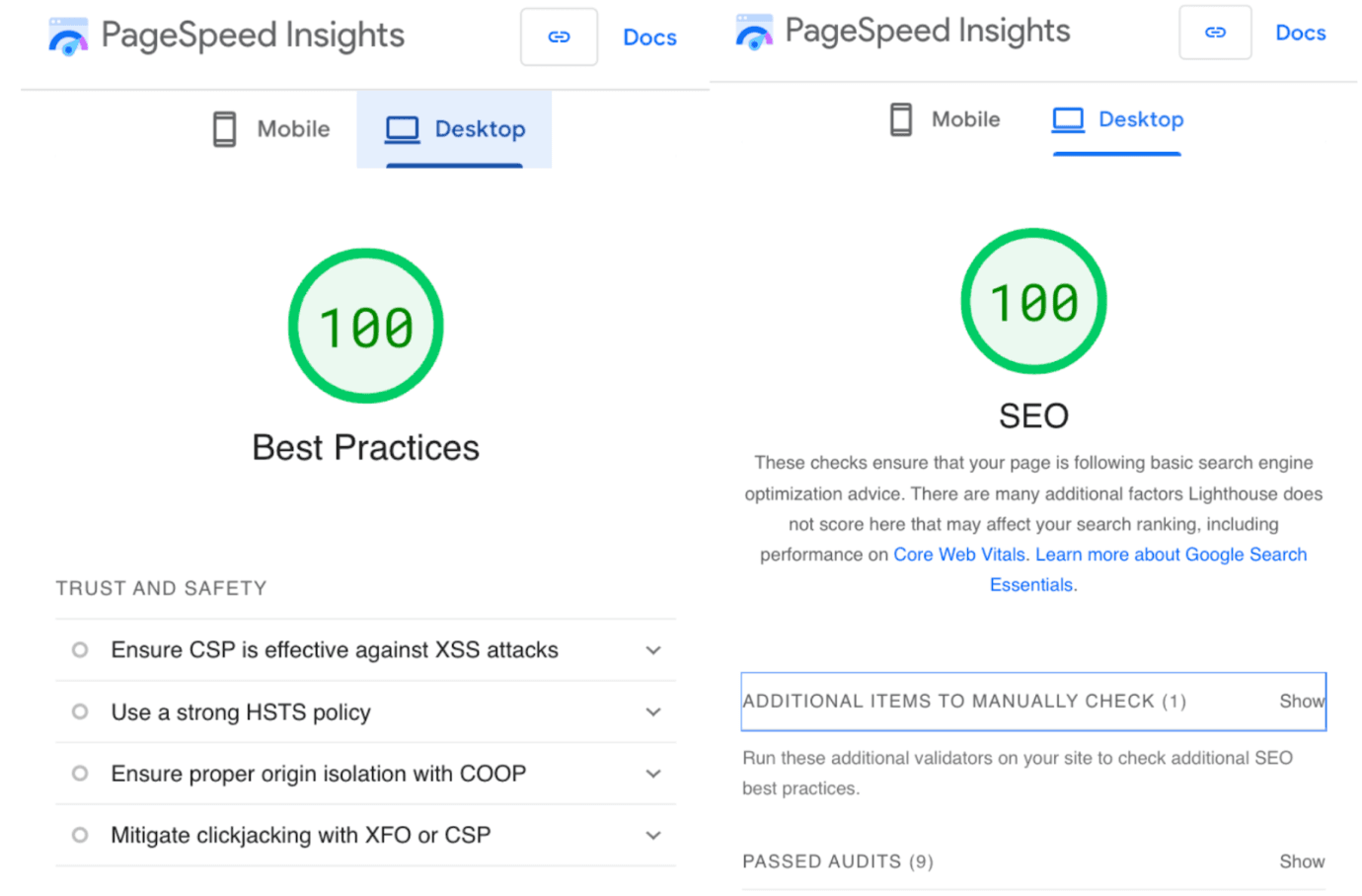1362x896 pixels.
Task: Copy link using right panel link icon
Action: [x=1215, y=33]
